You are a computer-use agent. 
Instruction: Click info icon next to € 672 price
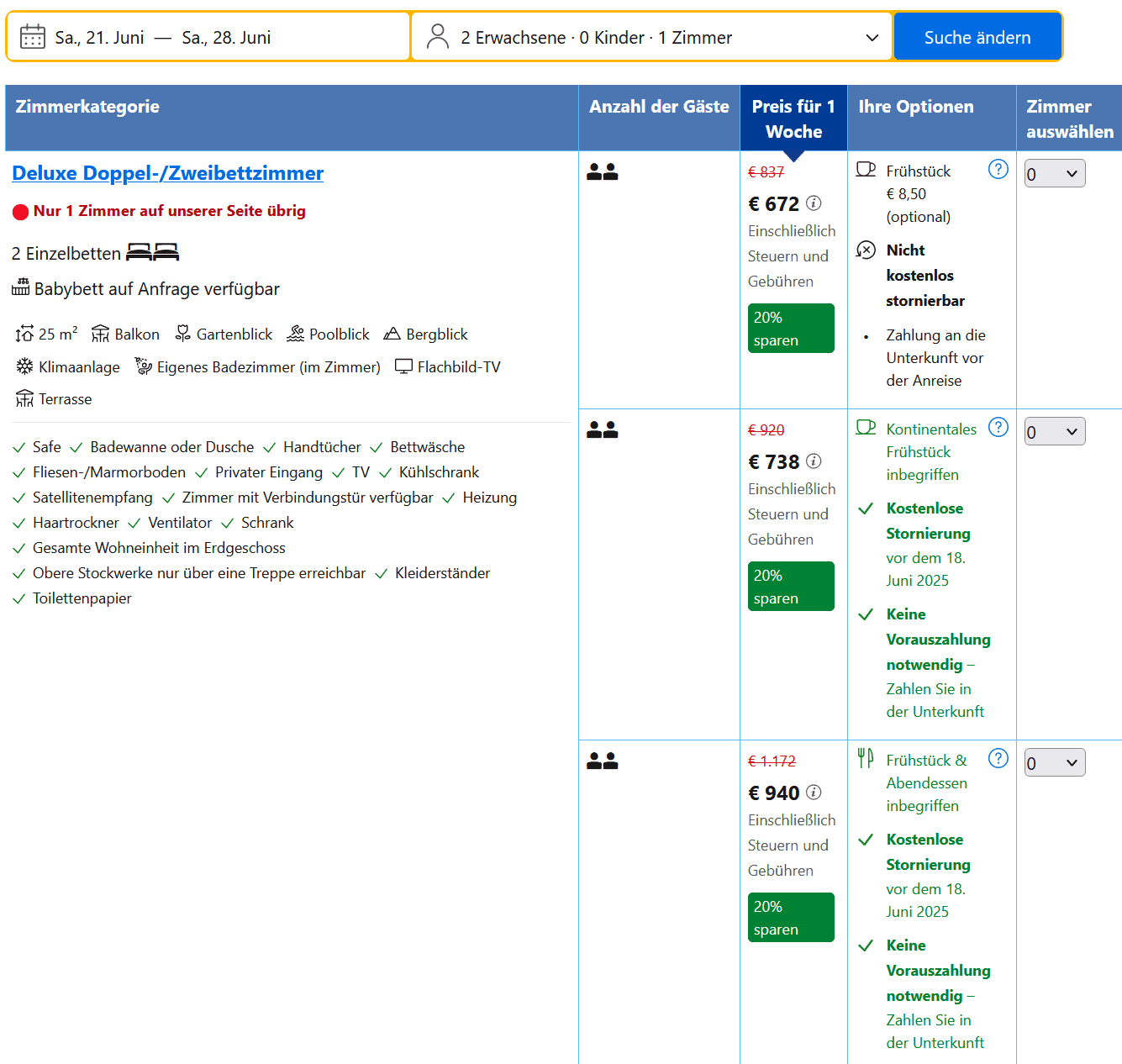click(x=814, y=203)
